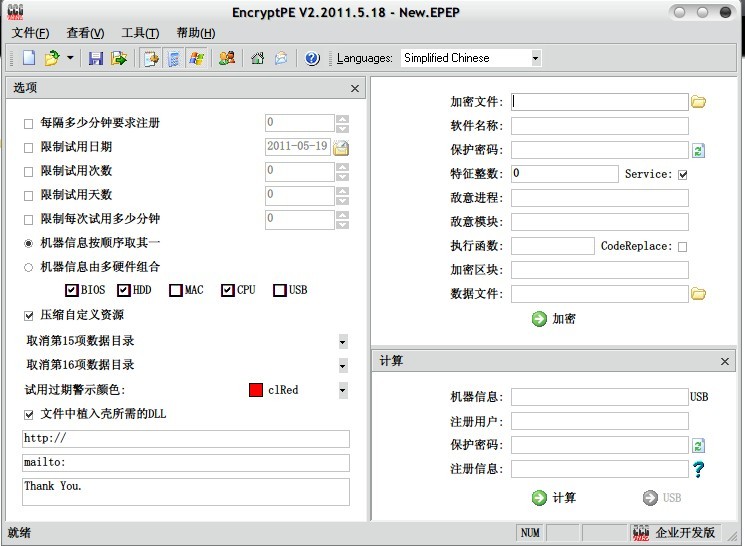745x546 pixels.
Task: Click the home page toolbar icon
Action: (258, 58)
